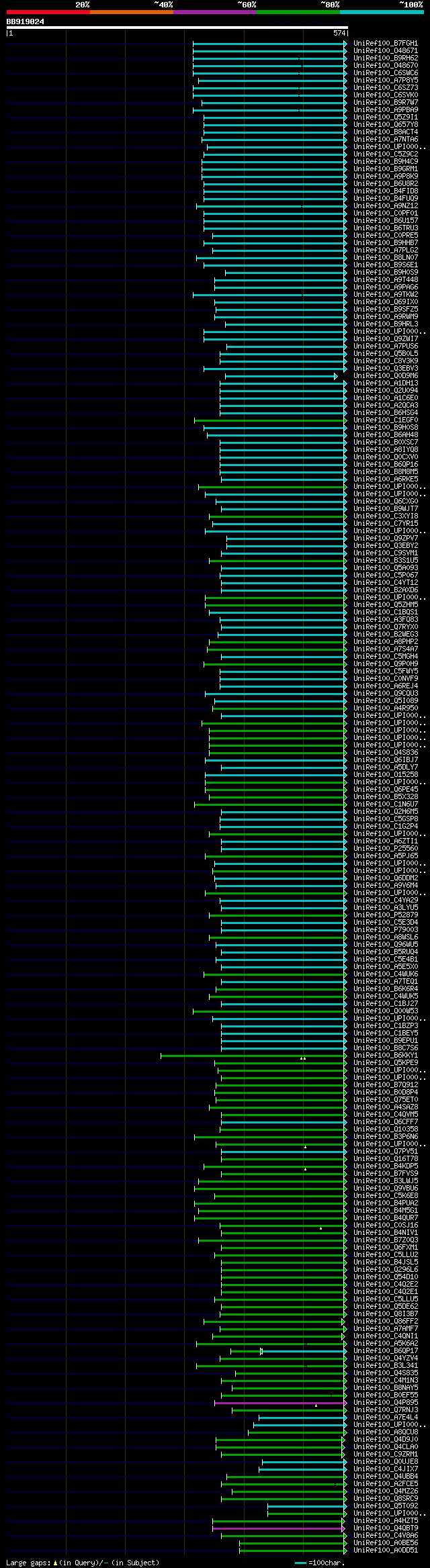Open hit UniRef100_Q4S836
Screen dimensions: 430x1568
386,753
